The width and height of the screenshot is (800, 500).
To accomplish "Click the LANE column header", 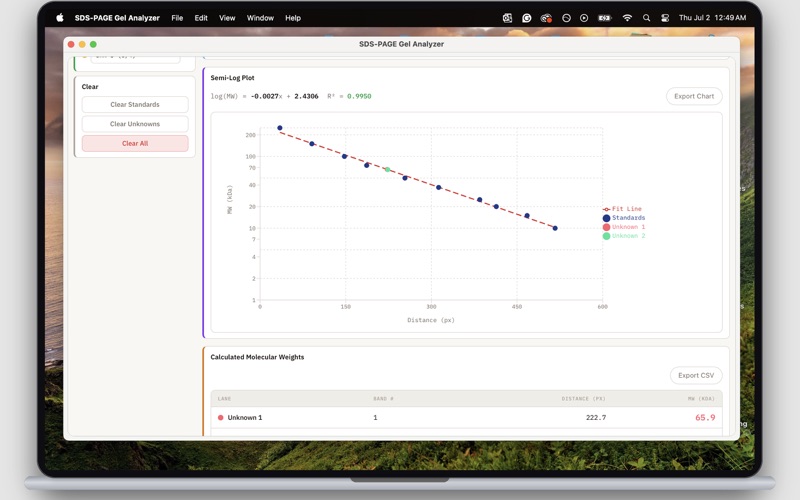I will tap(224, 398).
